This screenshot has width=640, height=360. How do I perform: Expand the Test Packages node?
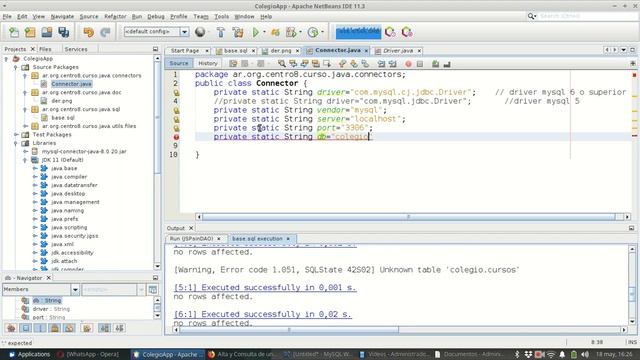coord(16,135)
